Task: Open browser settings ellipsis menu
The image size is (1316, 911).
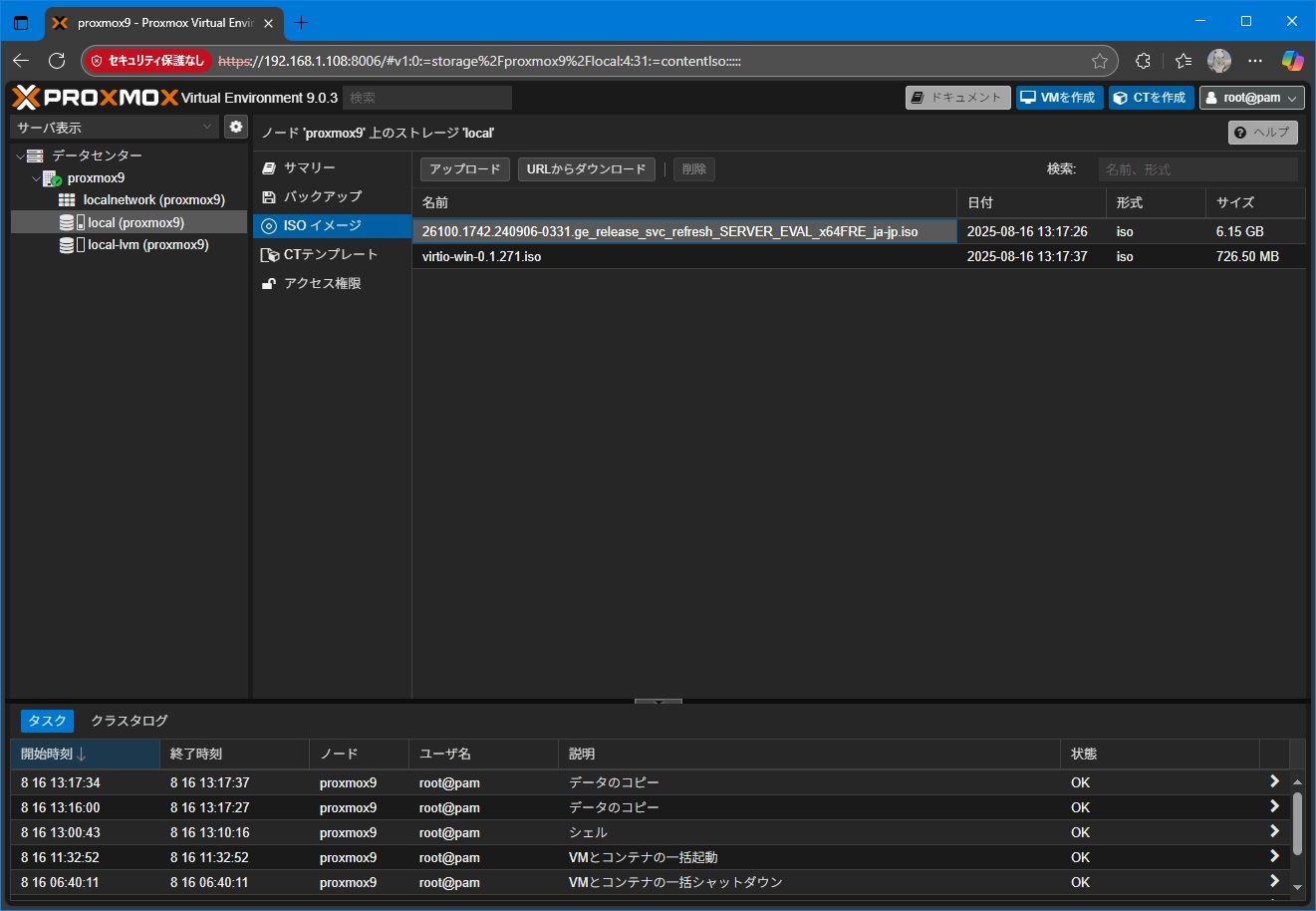Action: click(x=1255, y=61)
